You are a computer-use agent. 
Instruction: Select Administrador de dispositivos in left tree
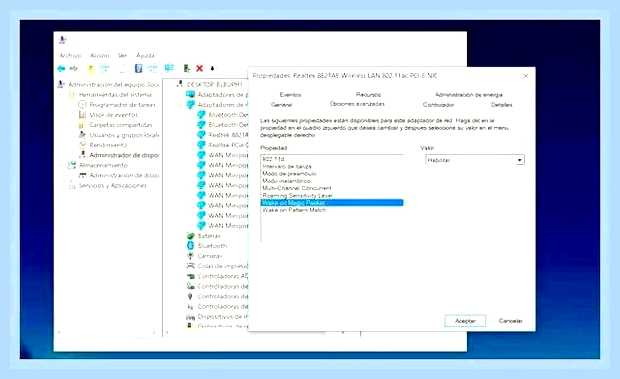pyautogui.click(x=124, y=155)
